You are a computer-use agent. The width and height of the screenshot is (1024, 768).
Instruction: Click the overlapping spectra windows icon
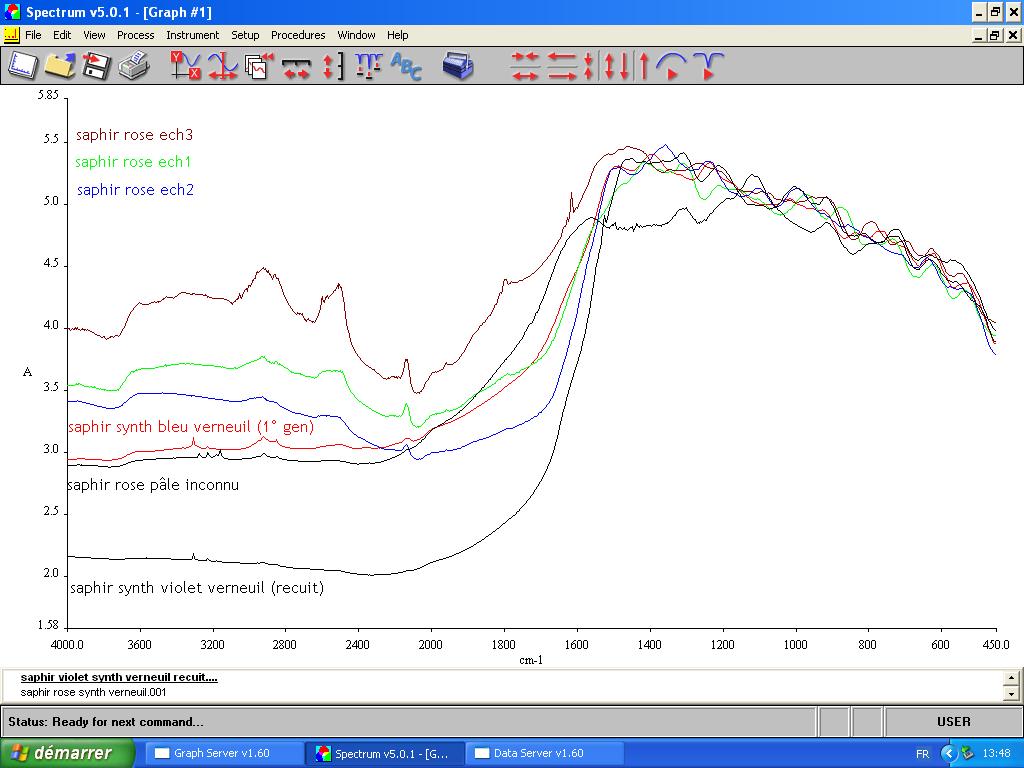pyautogui.click(x=259, y=66)
